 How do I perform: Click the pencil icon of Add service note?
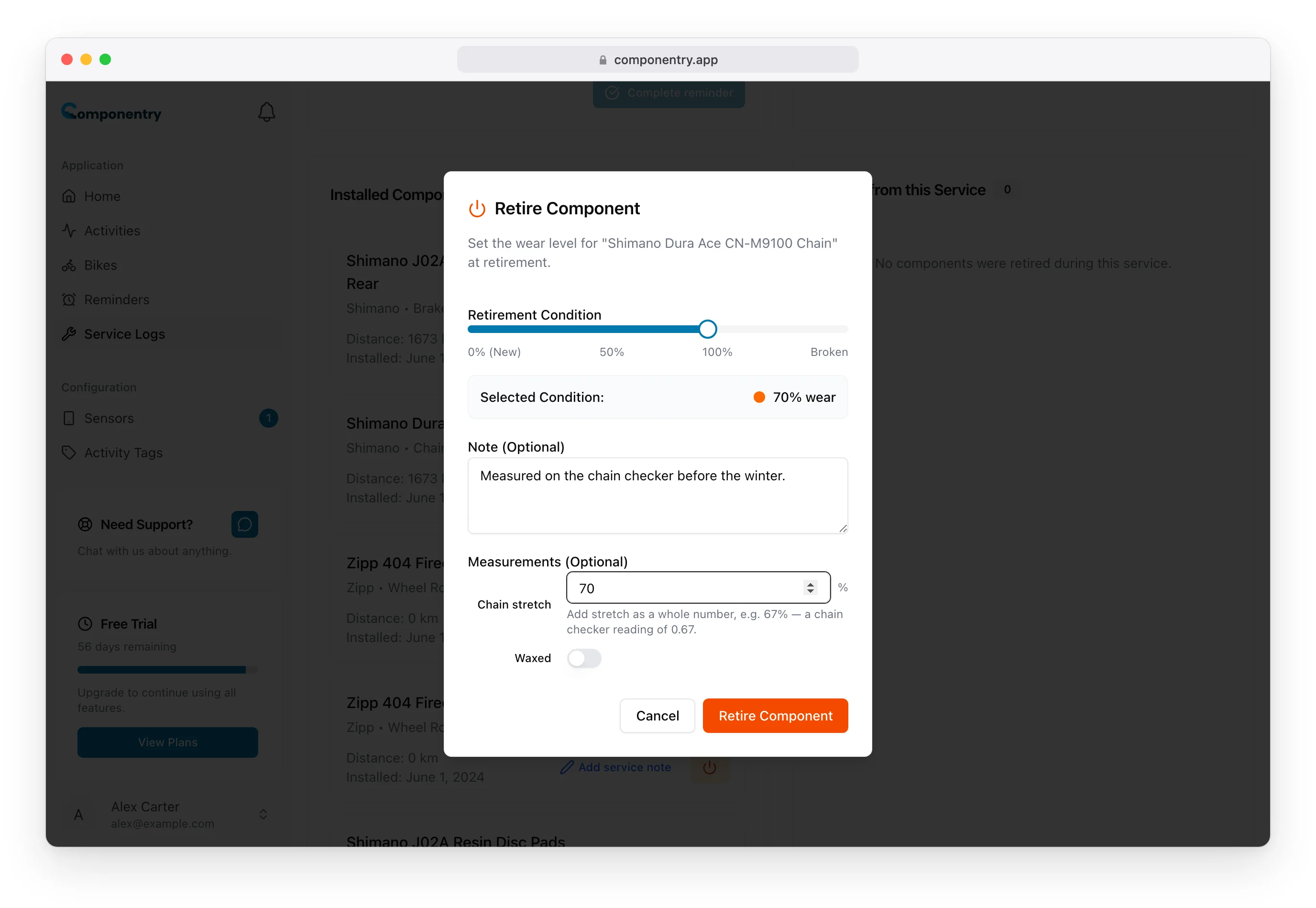[567, 767]
